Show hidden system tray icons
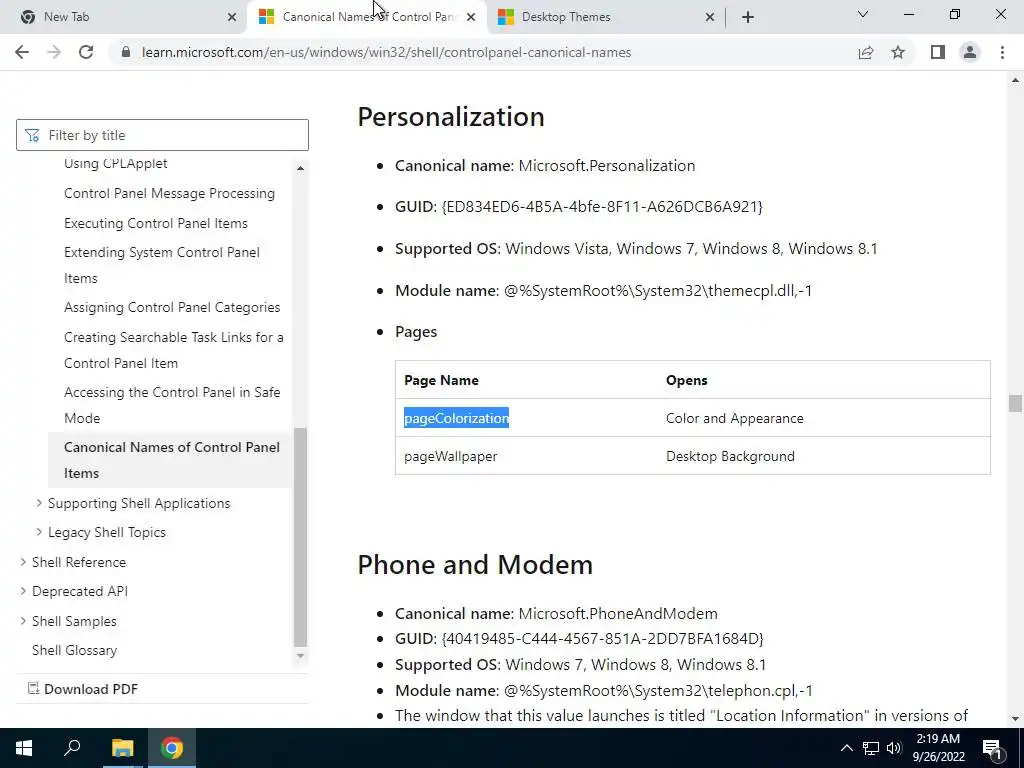The width and height of the screenshot is (1024, 768). pyautogui.click(x=846, y=748)
